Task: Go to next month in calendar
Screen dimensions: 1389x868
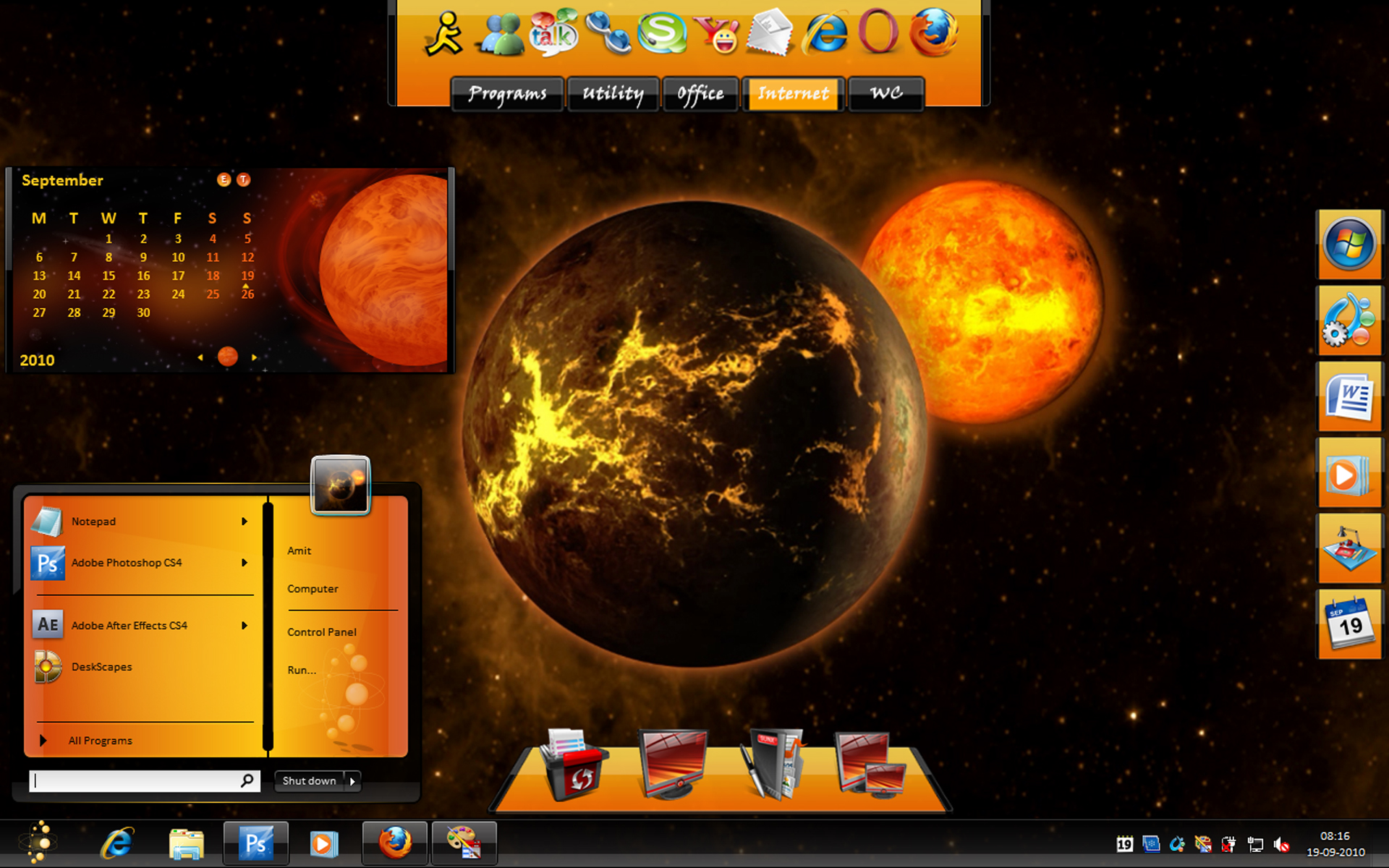Action: tap(254, 357)
